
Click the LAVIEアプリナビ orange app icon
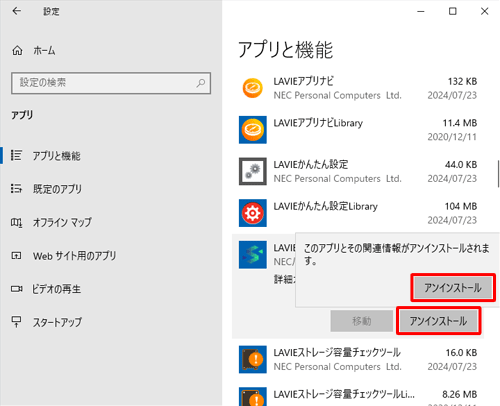point(253,88)
